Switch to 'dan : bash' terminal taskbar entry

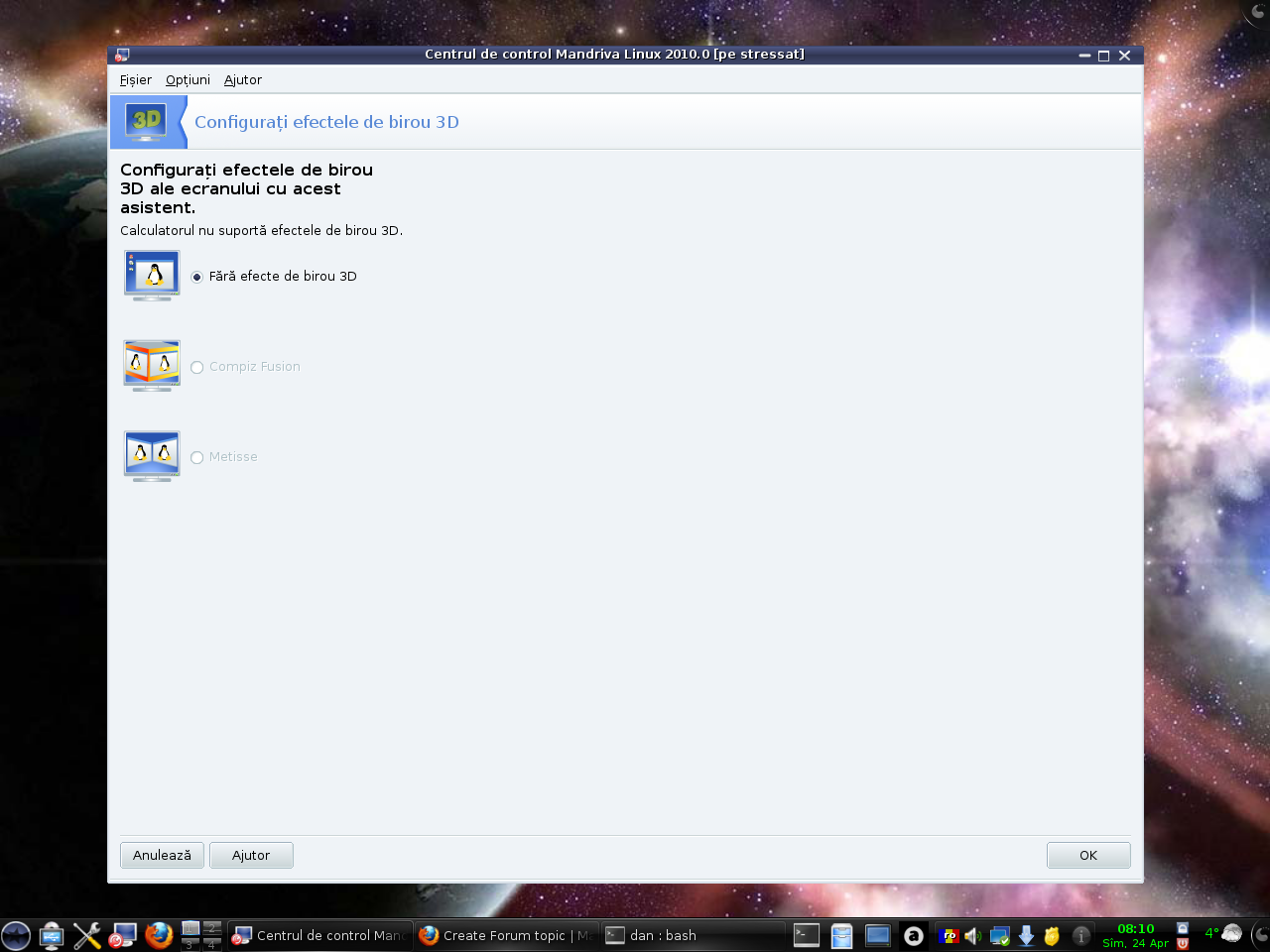pos(693,935)
